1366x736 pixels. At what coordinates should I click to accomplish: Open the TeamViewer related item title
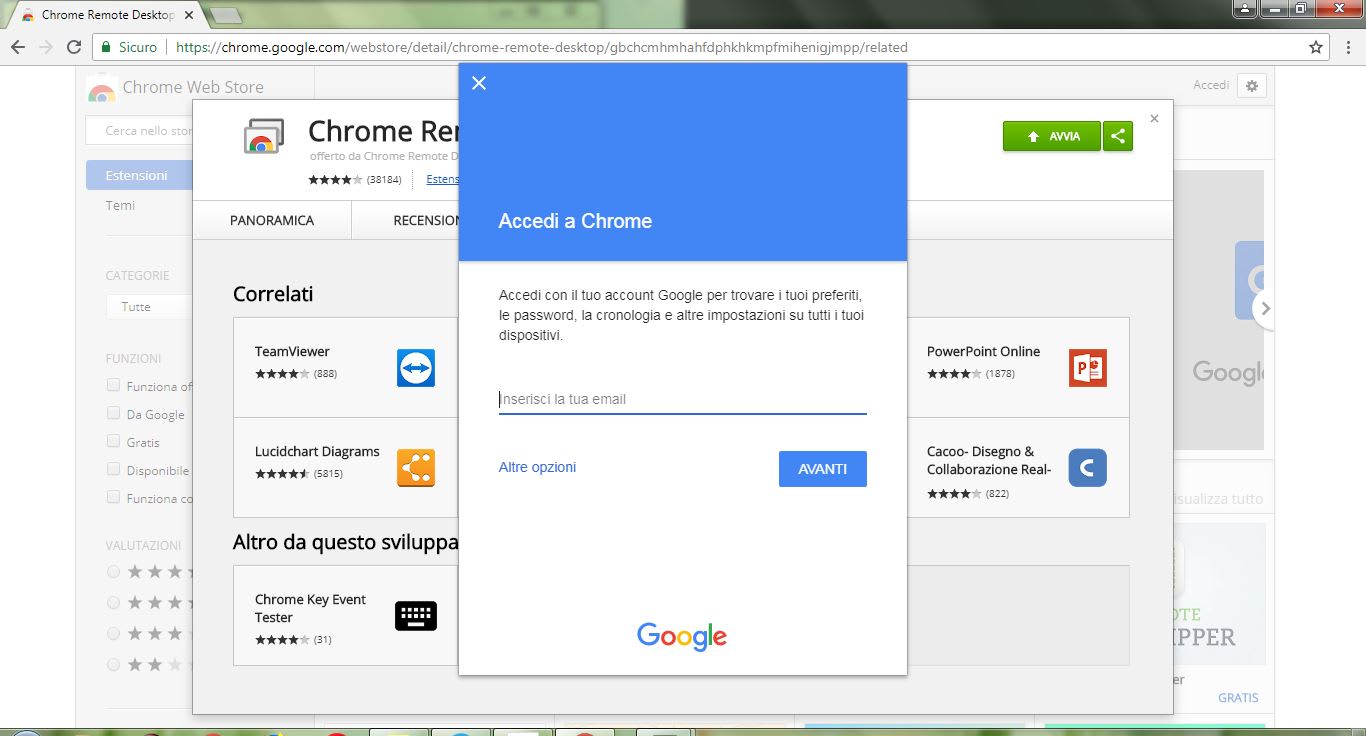click(x=292, y=351)
